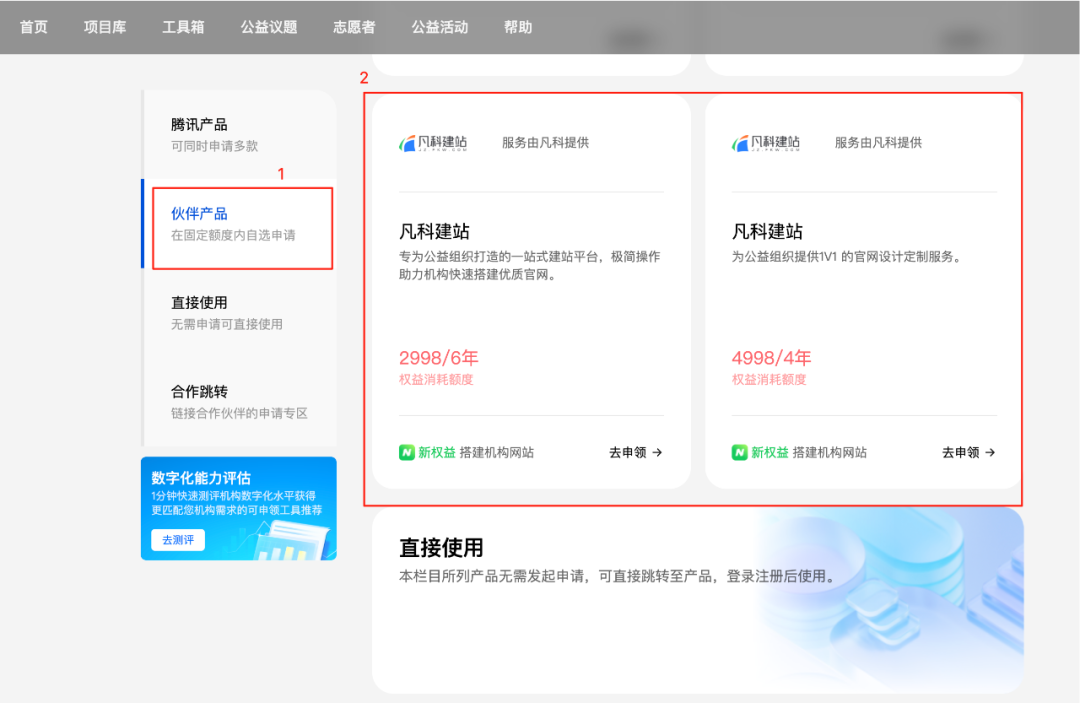
Task: Open the 首页 navigation item
Action: (34, 27)
